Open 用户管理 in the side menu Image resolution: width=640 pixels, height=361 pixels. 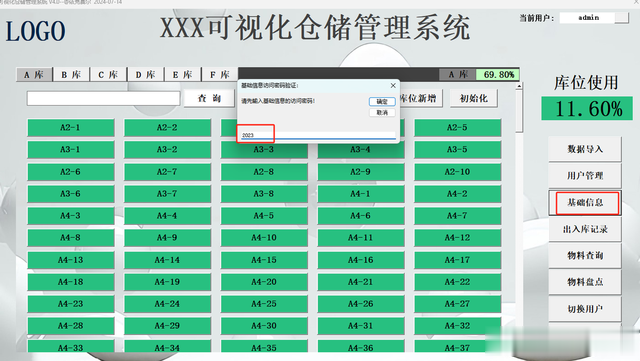(584, 176)
